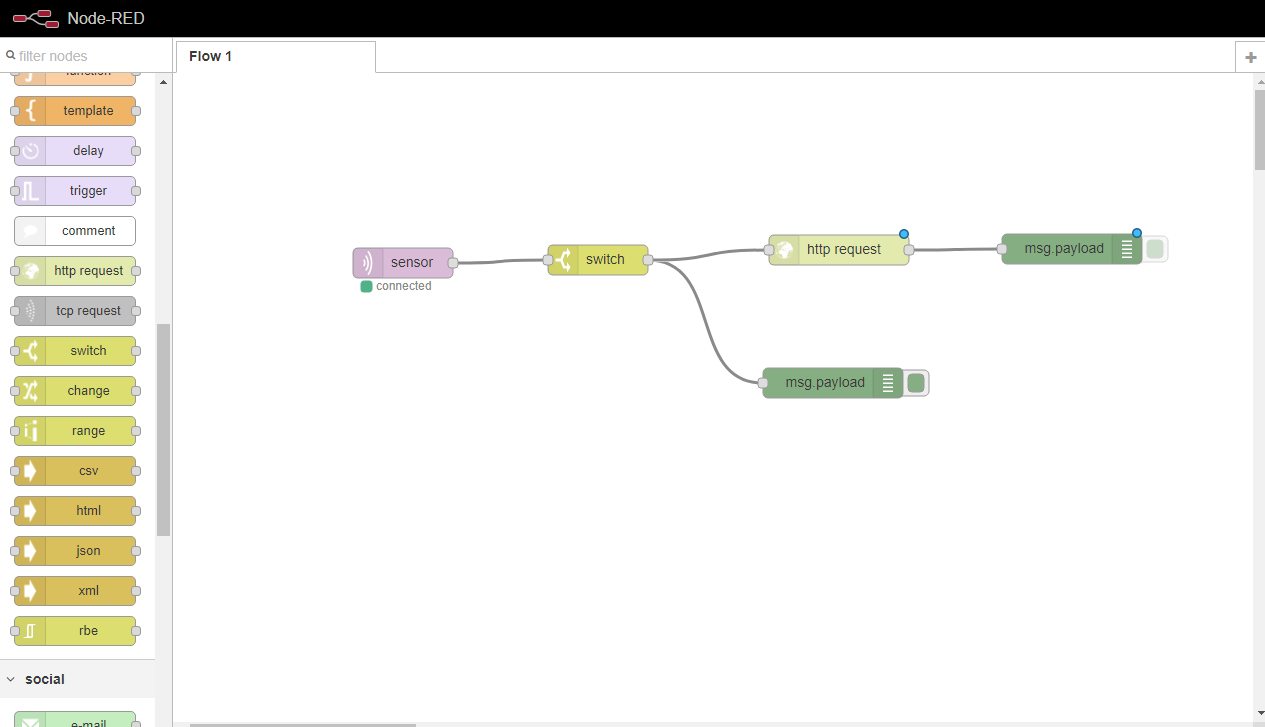
Task: Select the trigger node in palette
Action: pyautogui.click(x=75, y=191)
